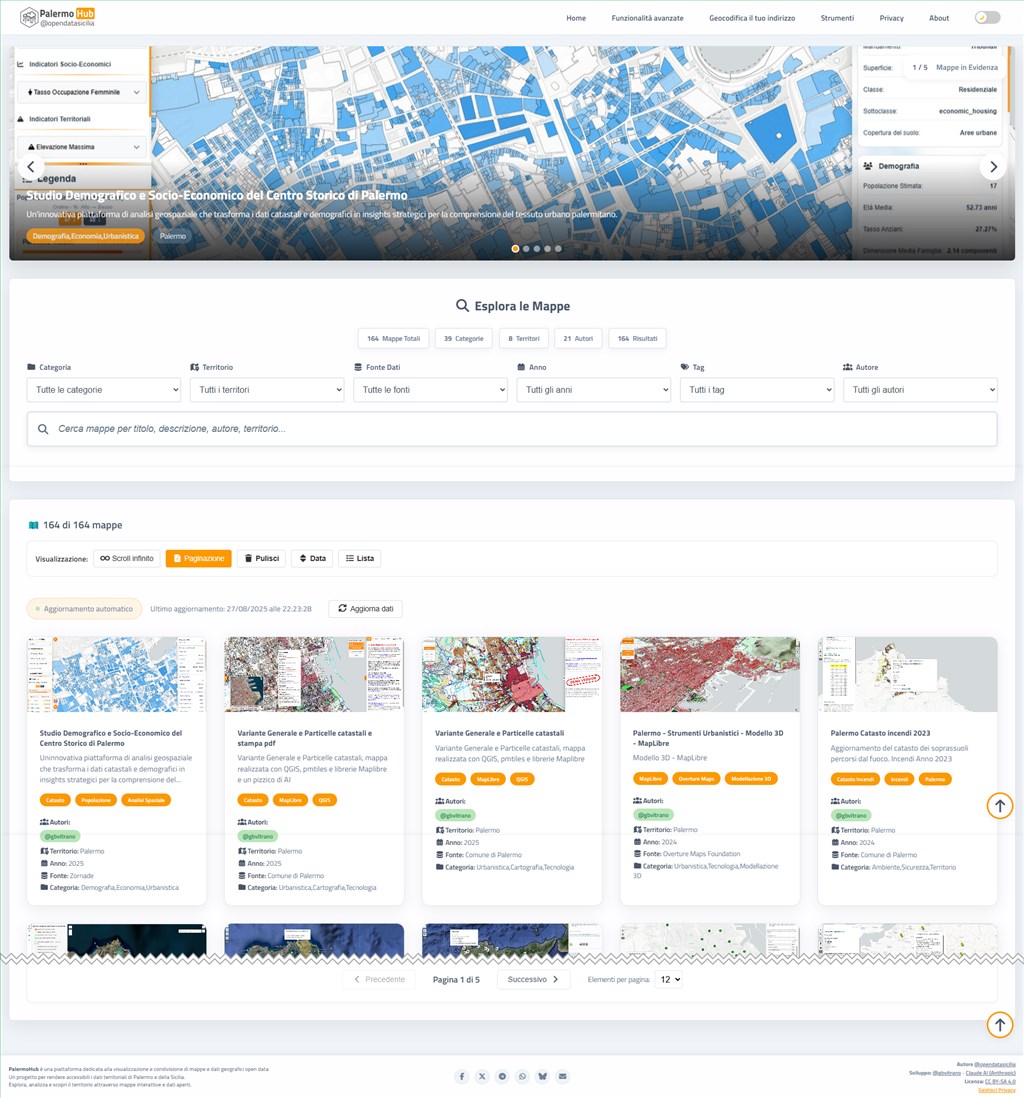The width and height of the screenshot is (1024, 1098).
Task: Click the WhatsApp icon in footer
Action: [x=522, y=1076]
